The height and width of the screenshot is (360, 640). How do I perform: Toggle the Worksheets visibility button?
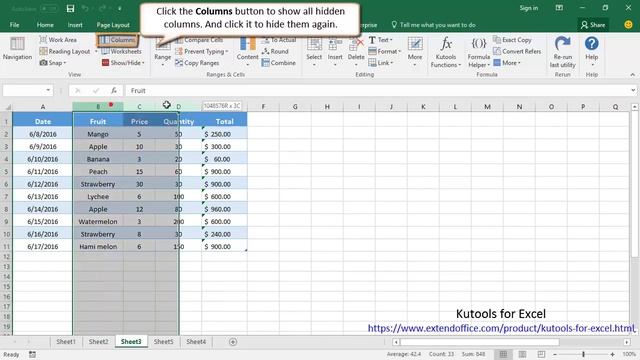[121, 51]
